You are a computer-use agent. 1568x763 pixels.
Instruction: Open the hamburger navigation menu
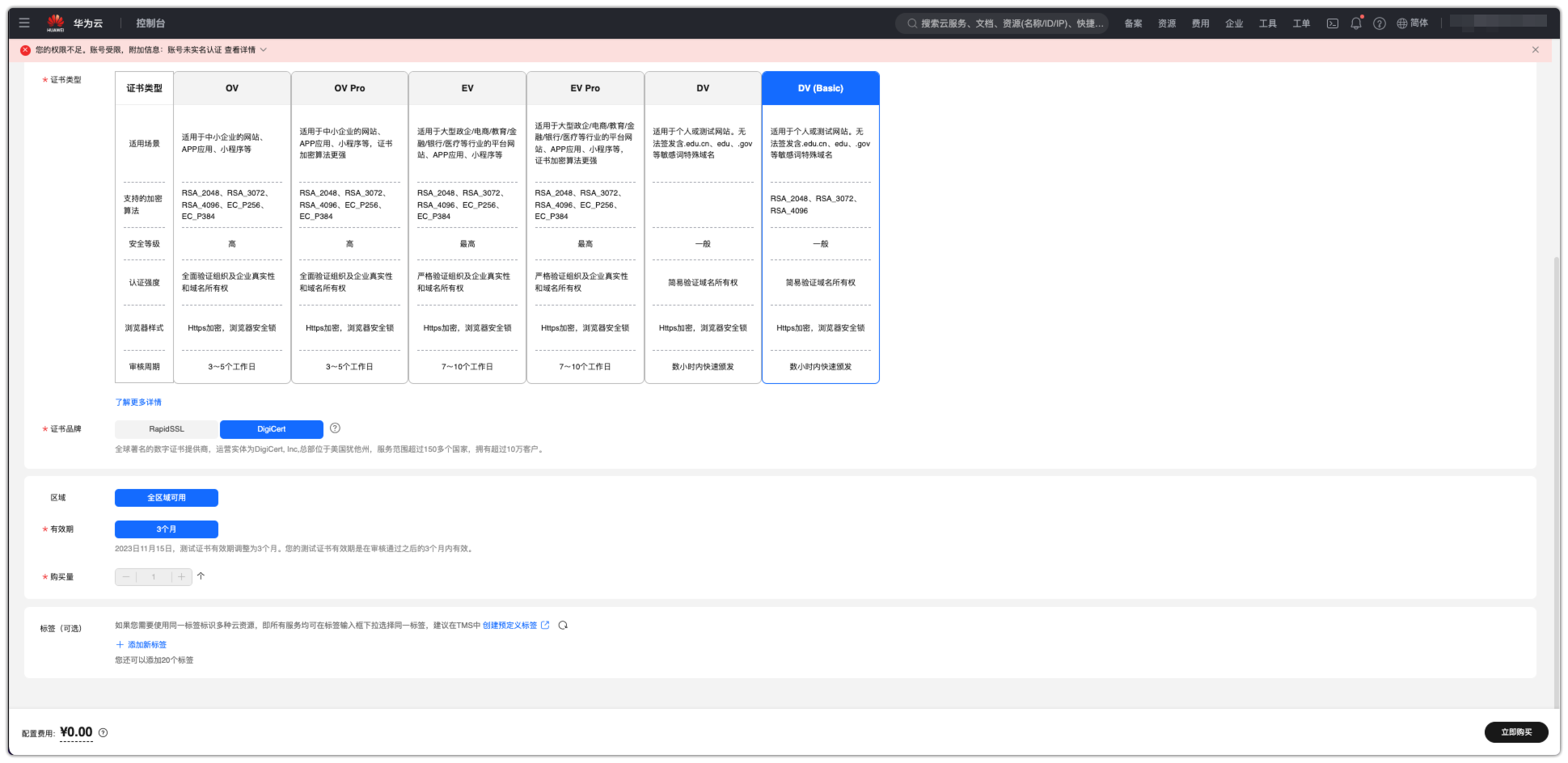[x=24, y=23]
